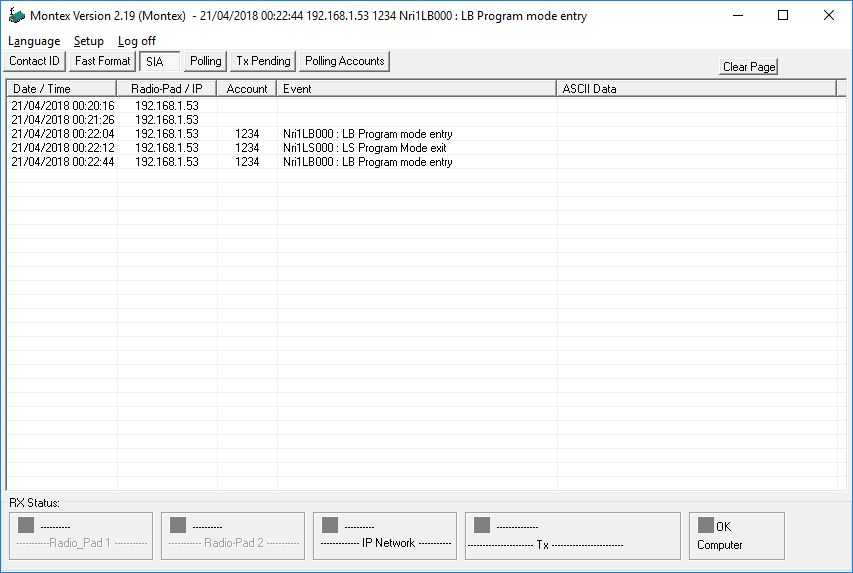
Task: Click the Radio-Pad 2 status indicator square
Action: pyautogui.click(x=178, y=525)
